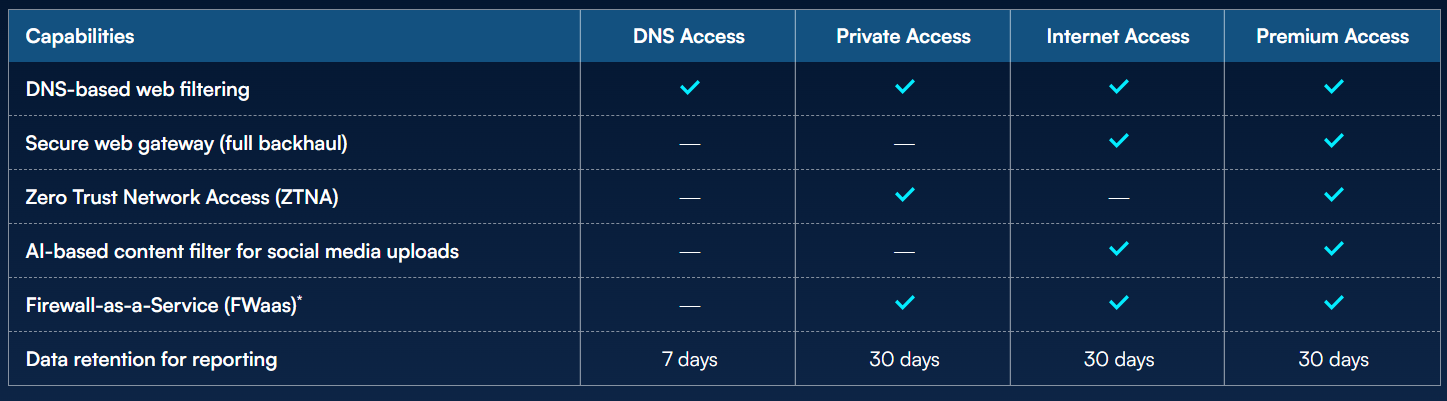The image size is (1447, 401).
Task: Select the DNS Access column header
Action: coord(689,37)
